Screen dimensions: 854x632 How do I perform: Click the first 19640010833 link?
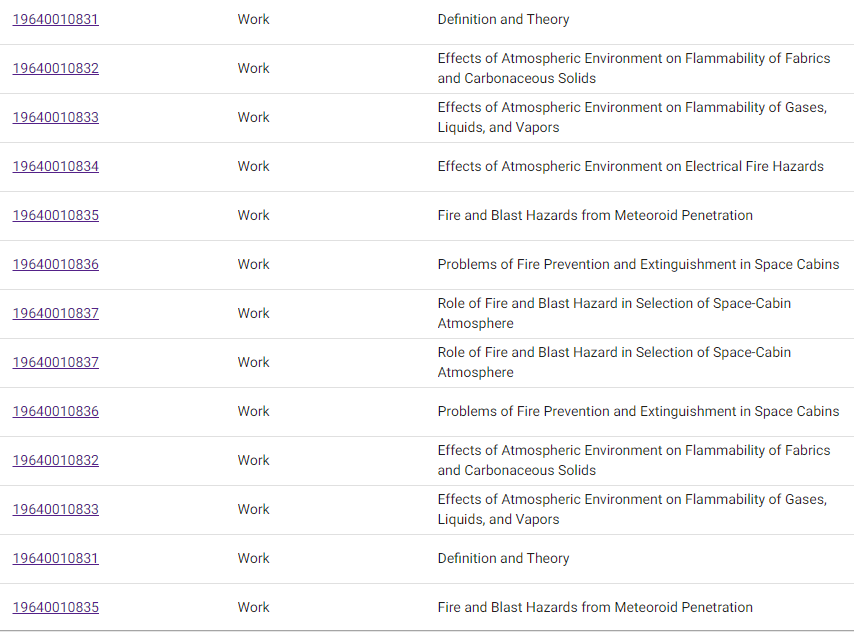click(x=56, y=118)
